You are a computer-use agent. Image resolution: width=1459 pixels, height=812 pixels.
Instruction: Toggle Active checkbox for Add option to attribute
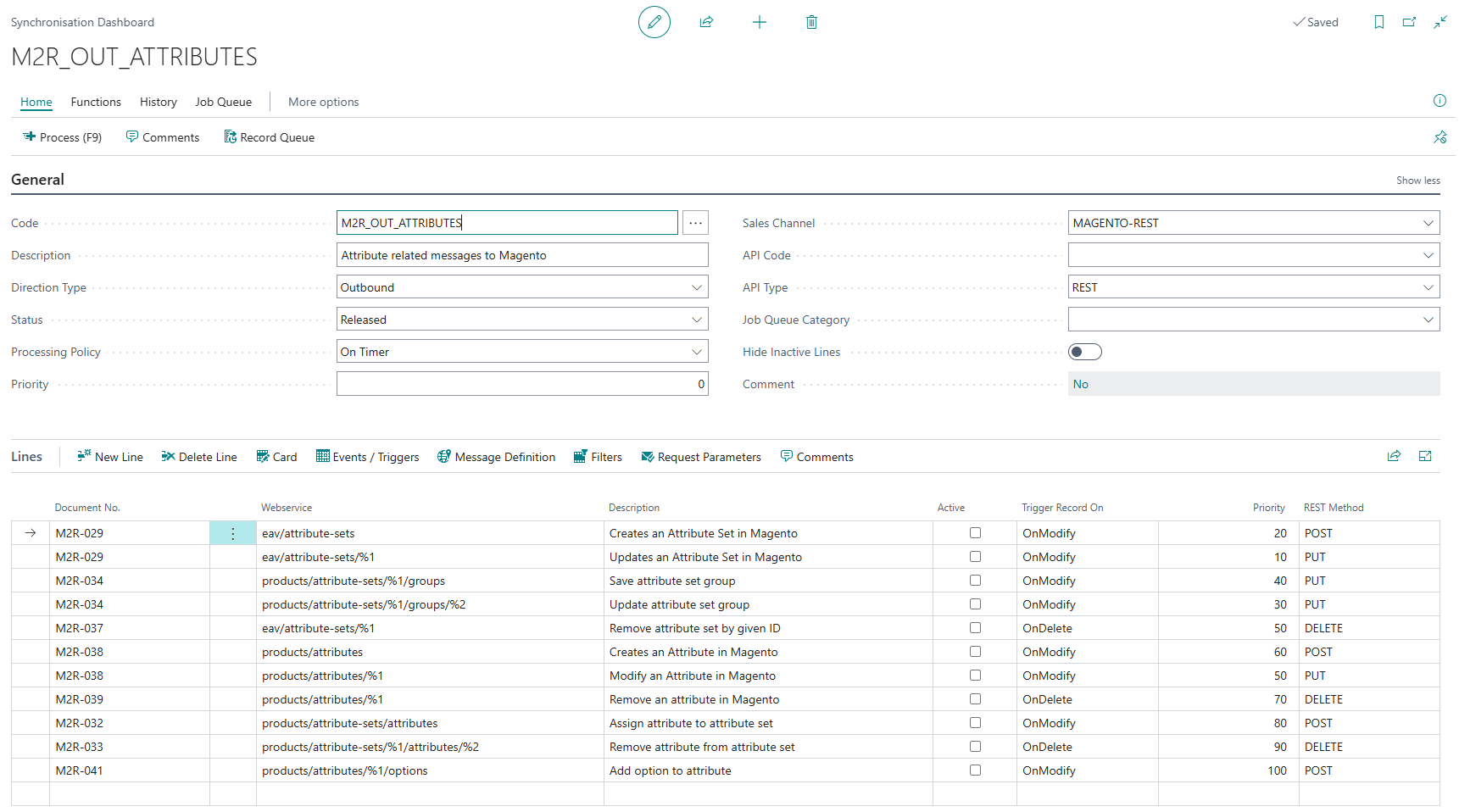(975, 770)
